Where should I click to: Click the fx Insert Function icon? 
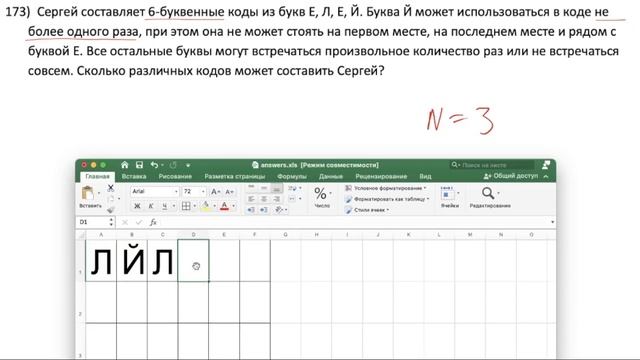click(153, 222)
